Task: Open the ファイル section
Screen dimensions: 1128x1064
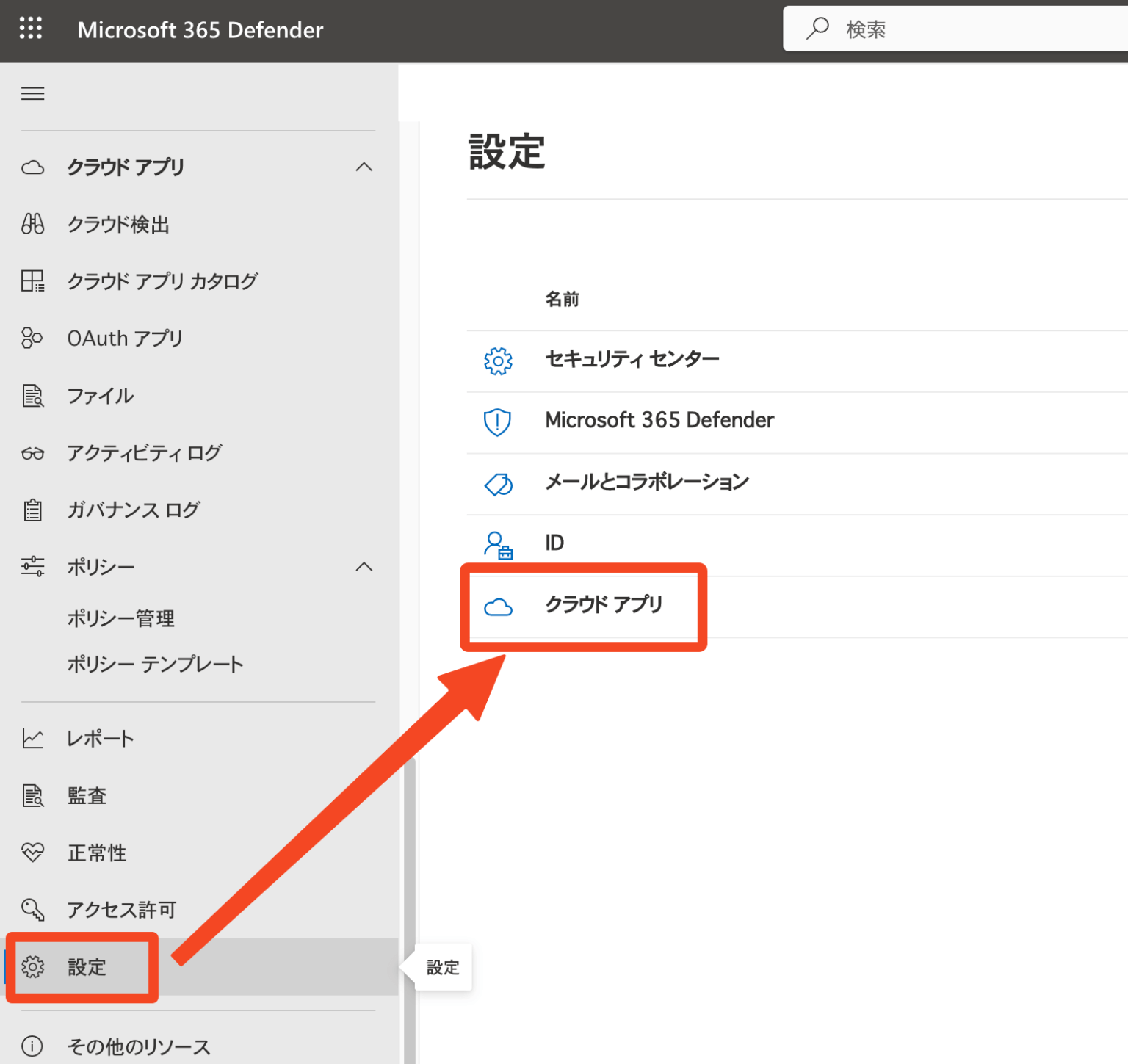Action: tap(100, 396)
